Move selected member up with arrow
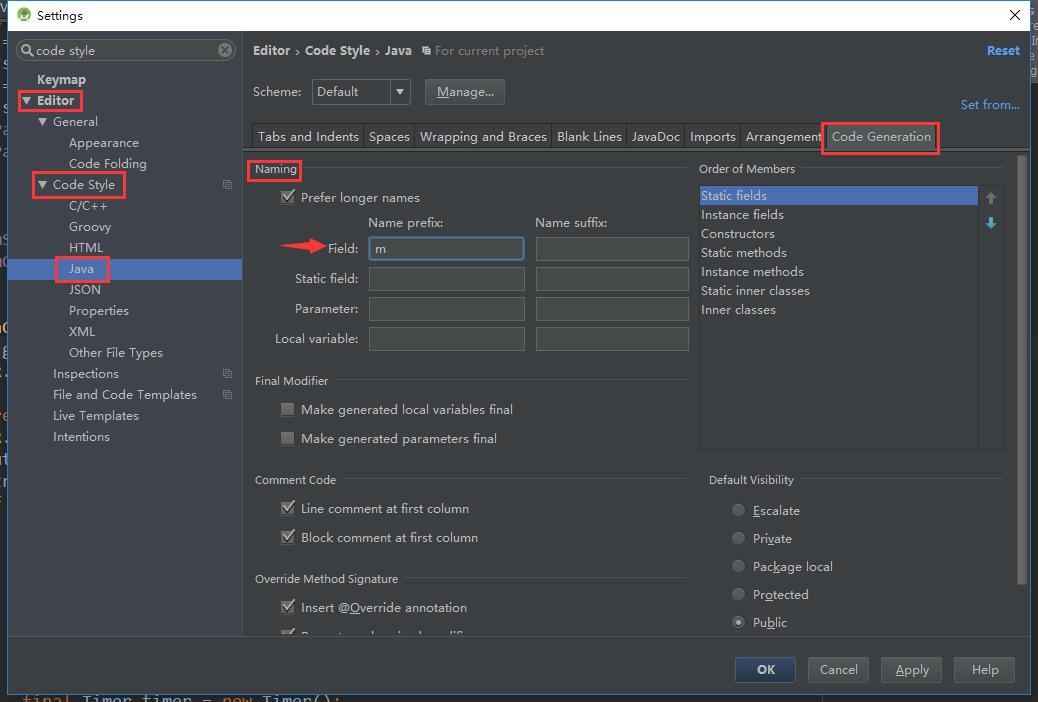Viewport: 1038px width, 702px height. [x=990, y=198]
